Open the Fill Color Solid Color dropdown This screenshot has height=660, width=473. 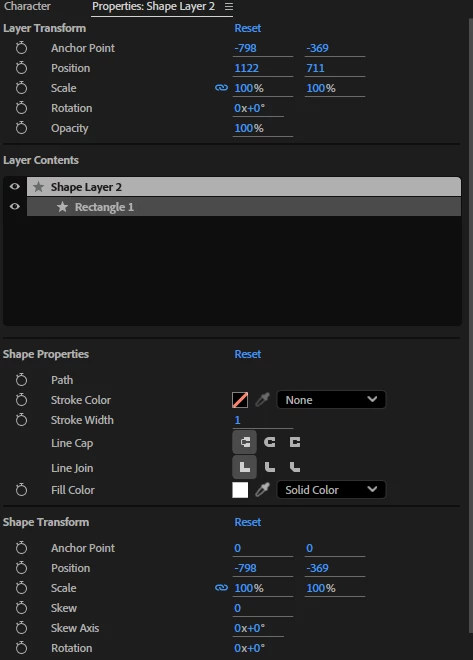pyautogui.click(x=331, y=490)
